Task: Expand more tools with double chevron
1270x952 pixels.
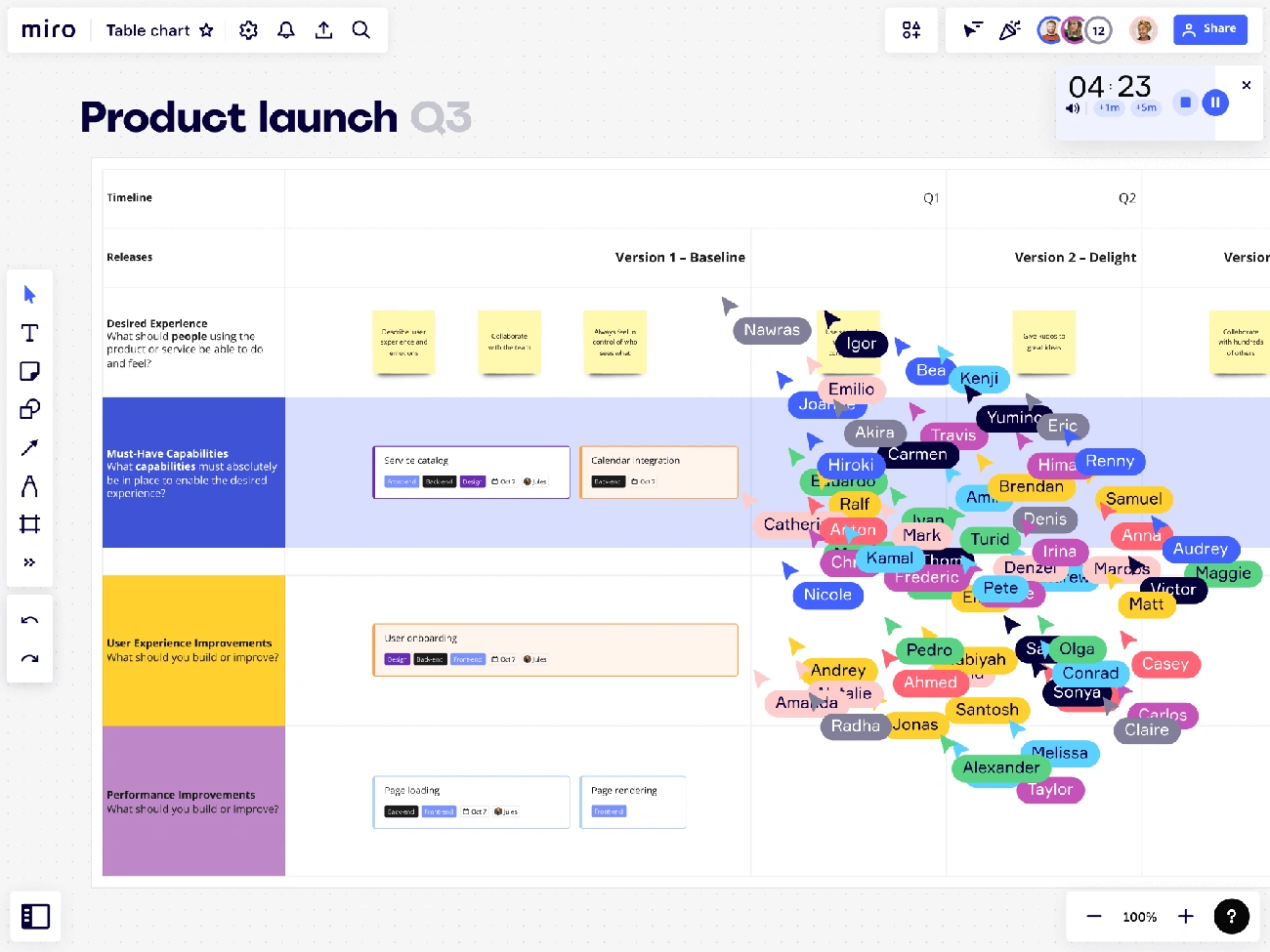Action: (29, 562)
